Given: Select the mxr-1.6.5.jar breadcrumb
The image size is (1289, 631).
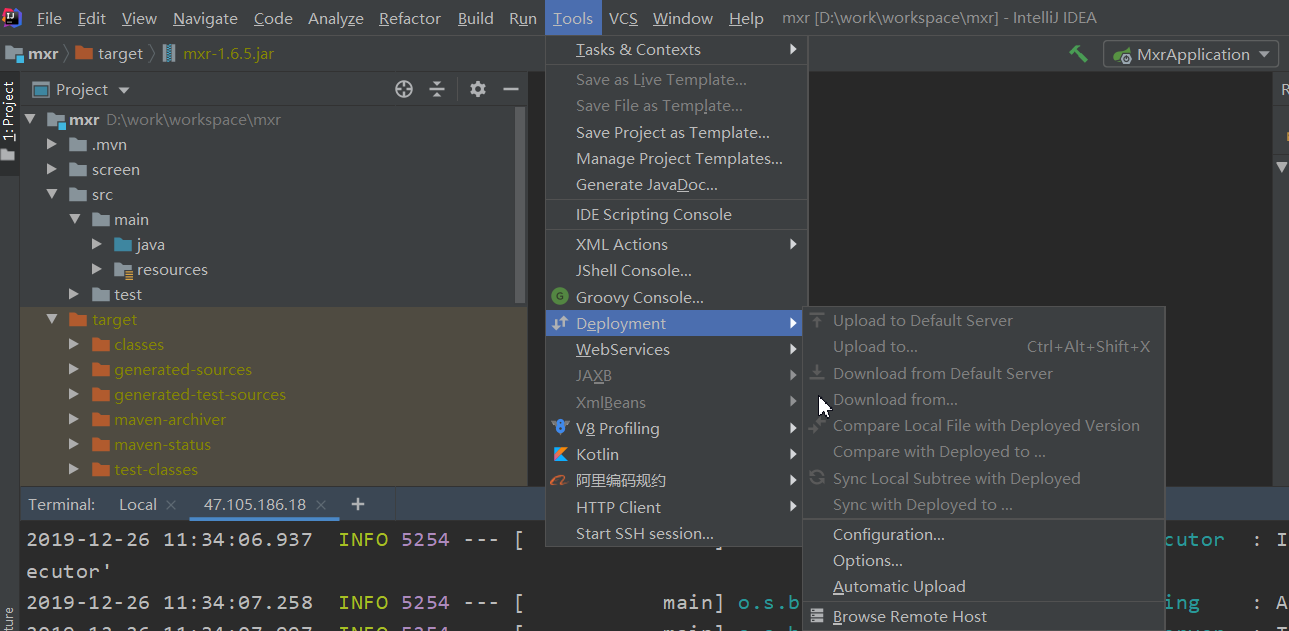Looking at the screenshot, I should [218, 53].
